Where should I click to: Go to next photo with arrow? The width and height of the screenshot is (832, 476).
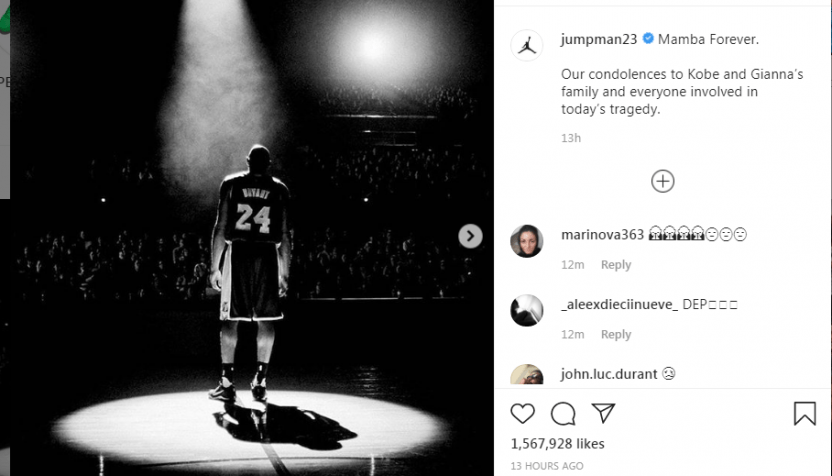click(x=470, y=236)
